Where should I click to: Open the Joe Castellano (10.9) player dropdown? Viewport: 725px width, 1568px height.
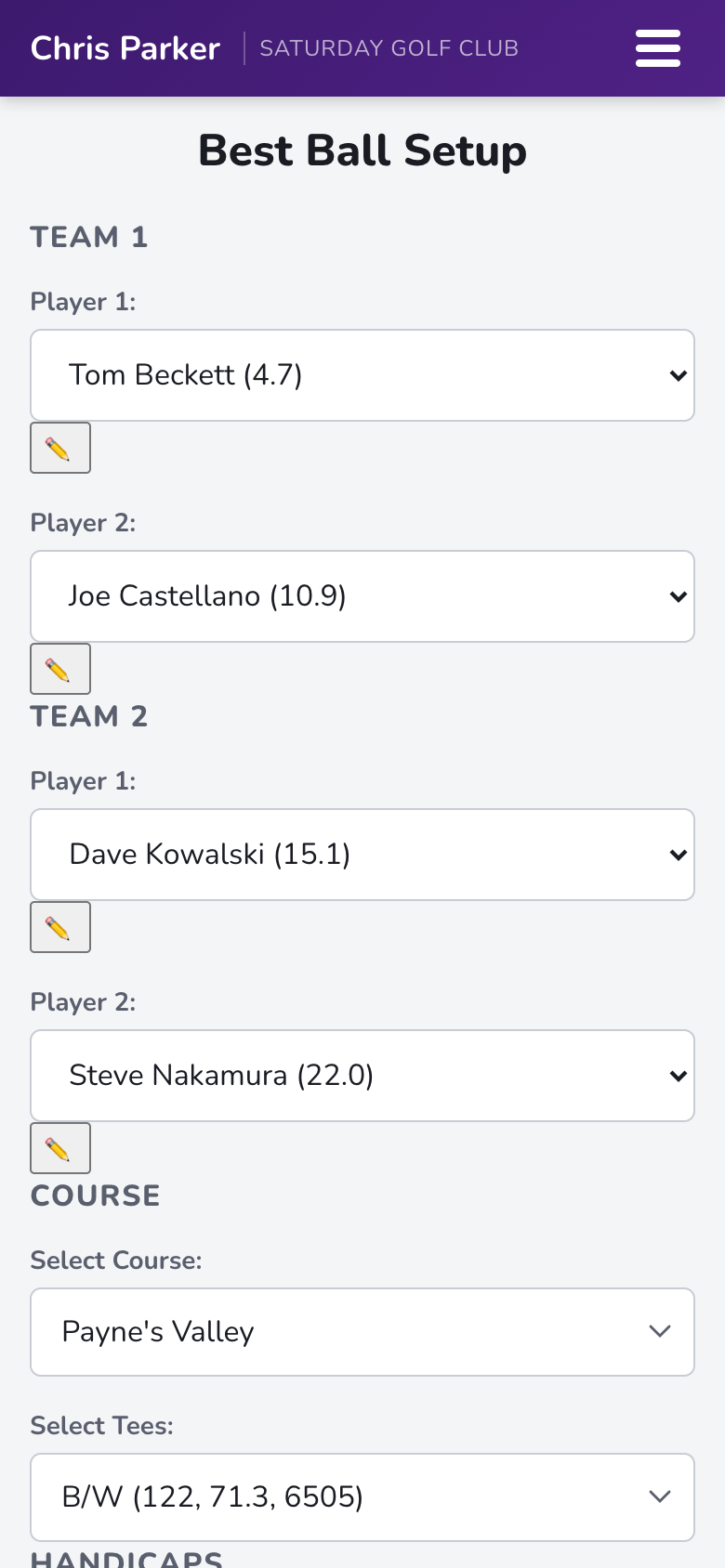pos(362,596)
